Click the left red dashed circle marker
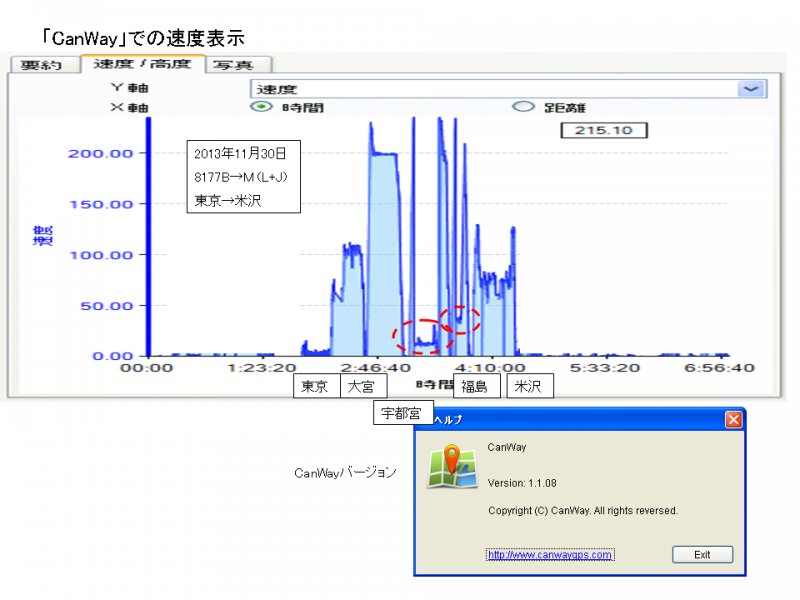The height and width of the screenshot is (600, 800). point(419,337)
